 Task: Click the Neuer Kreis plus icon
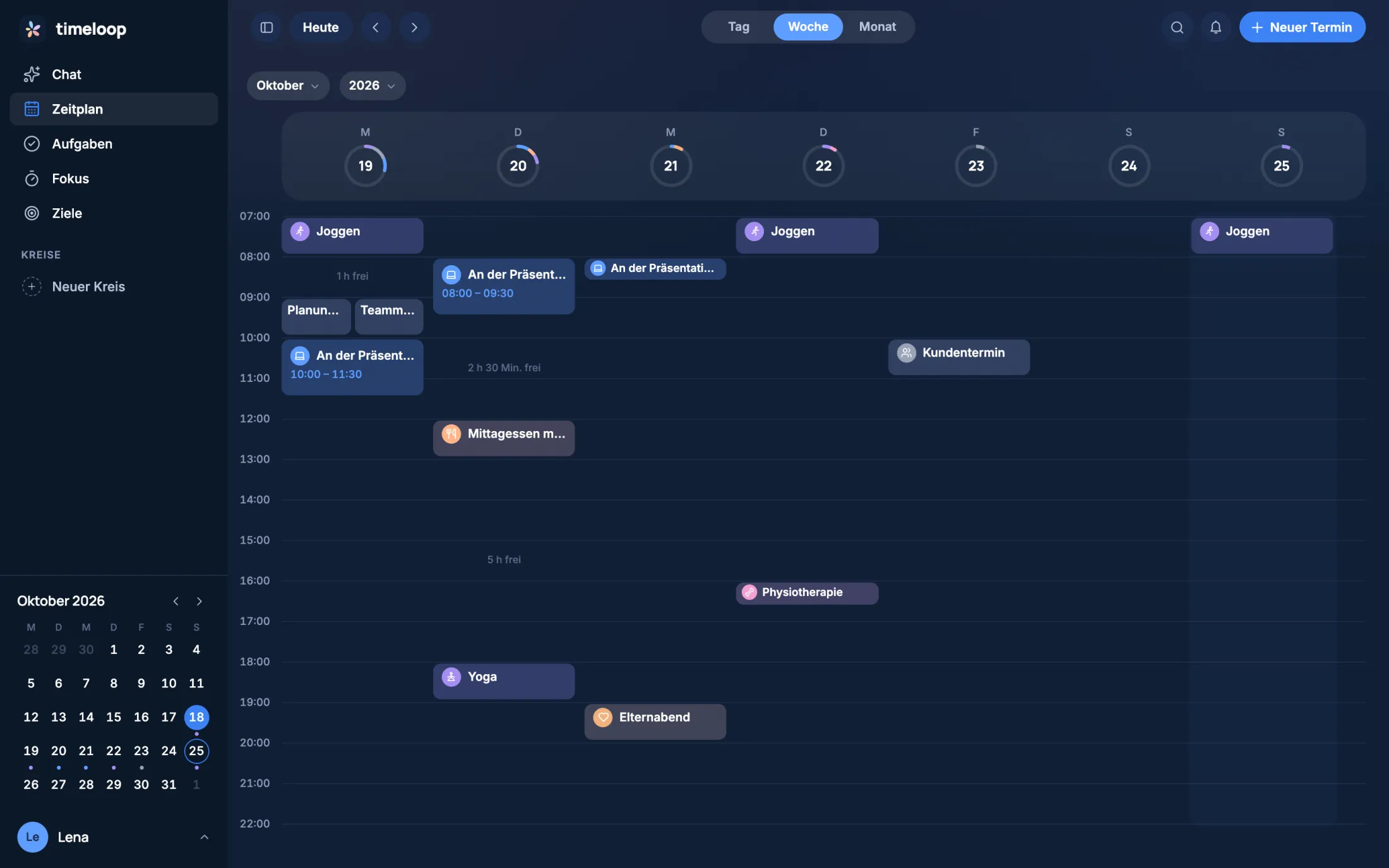click(32, 287)
